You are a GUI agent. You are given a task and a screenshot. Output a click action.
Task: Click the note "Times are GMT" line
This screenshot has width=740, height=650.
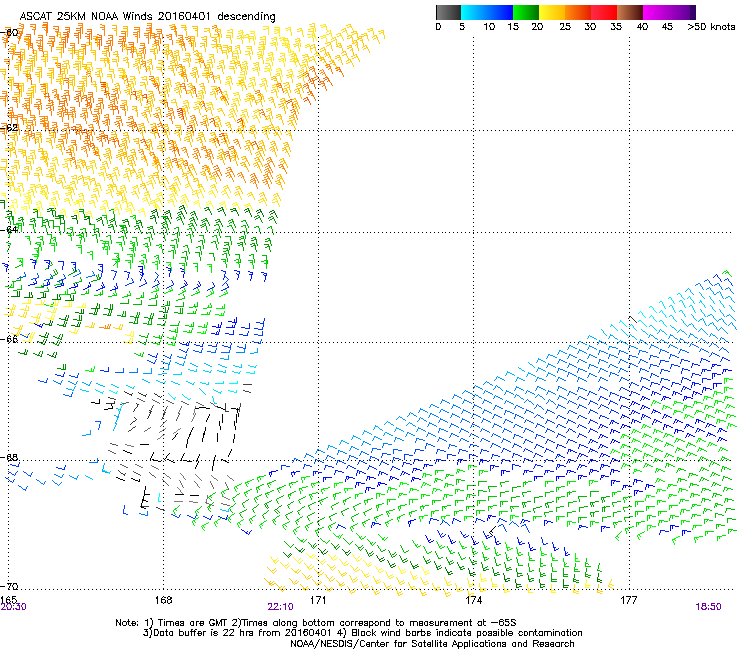316,623
